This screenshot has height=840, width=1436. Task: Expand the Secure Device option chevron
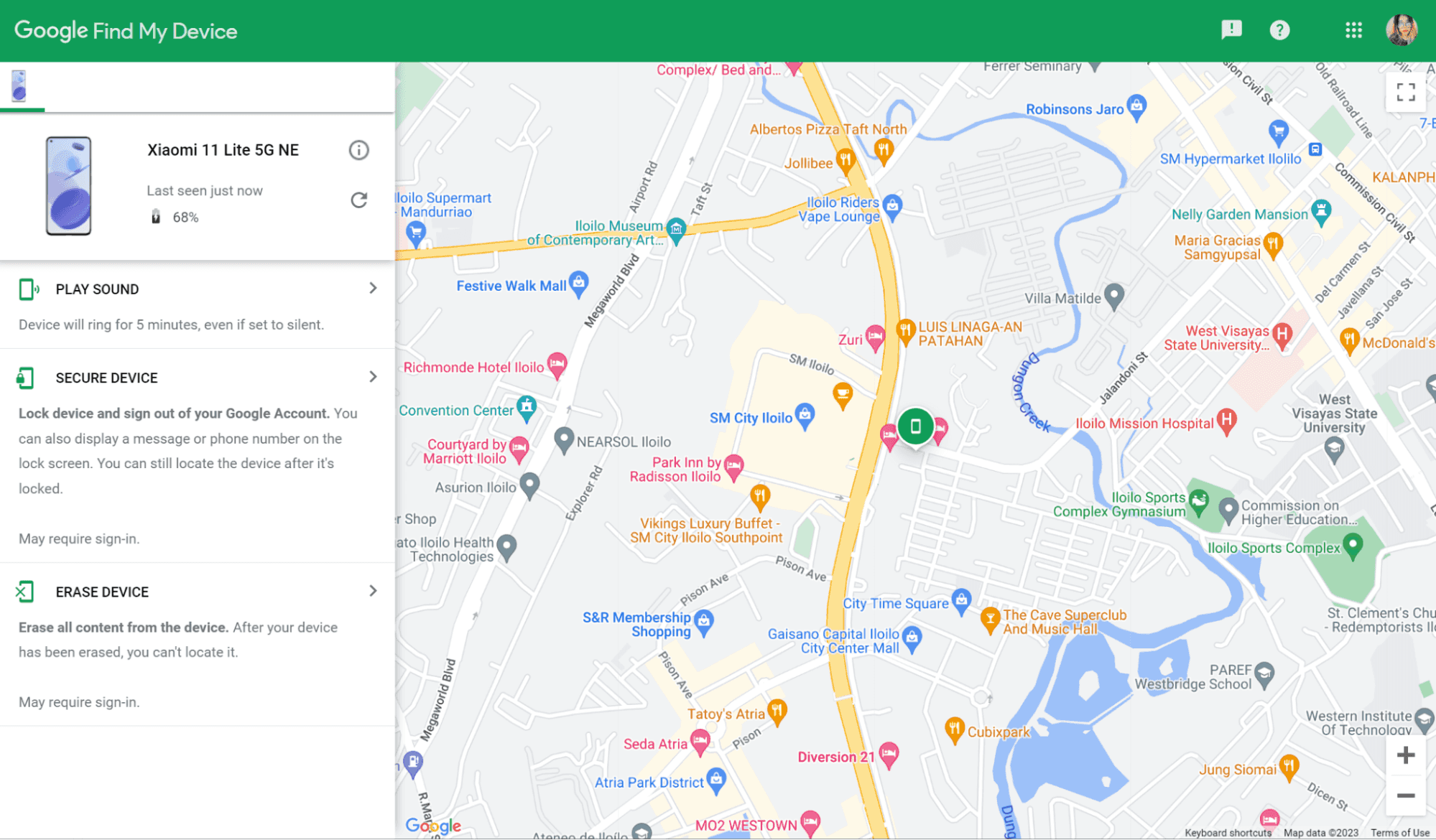click(373, 377)
